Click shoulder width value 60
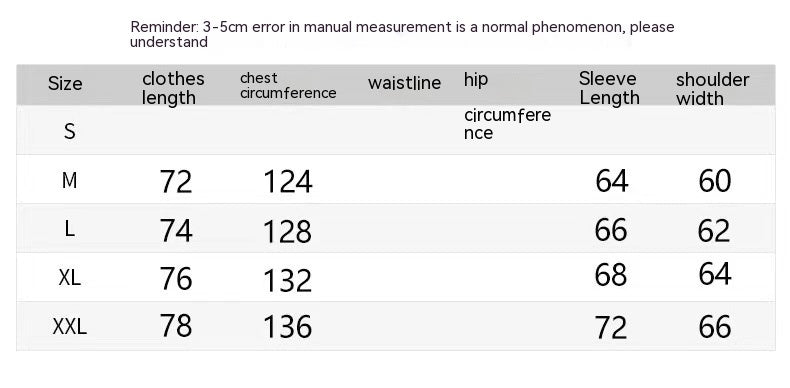 714,180
